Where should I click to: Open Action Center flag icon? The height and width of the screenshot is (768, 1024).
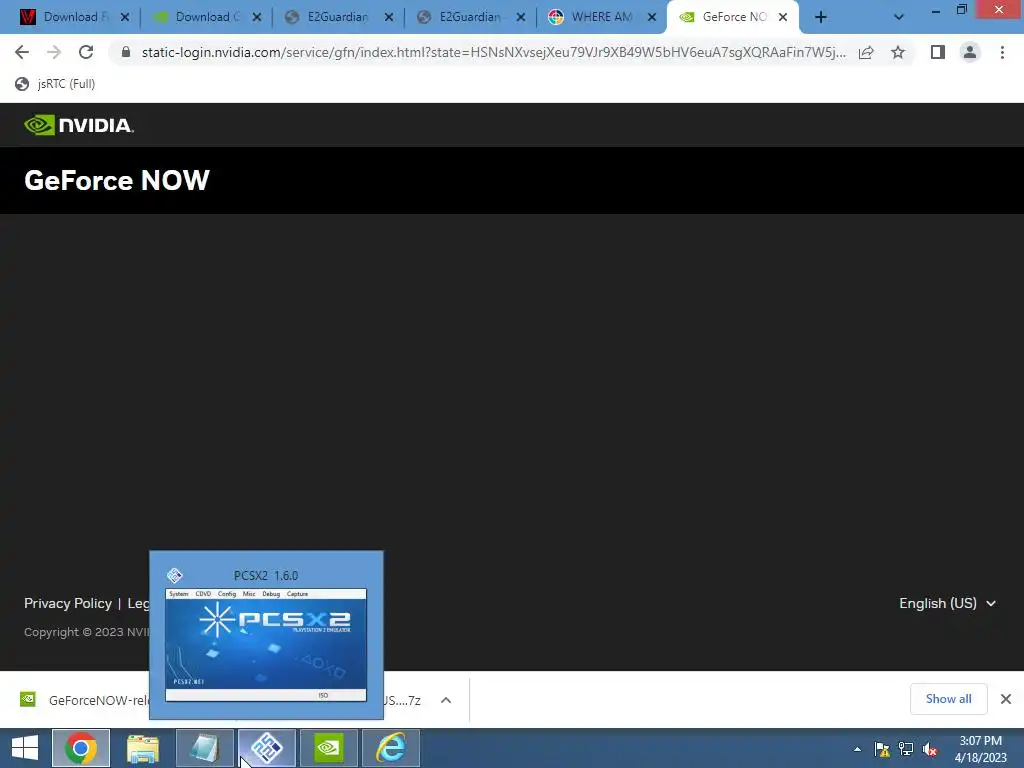(882, 749)
